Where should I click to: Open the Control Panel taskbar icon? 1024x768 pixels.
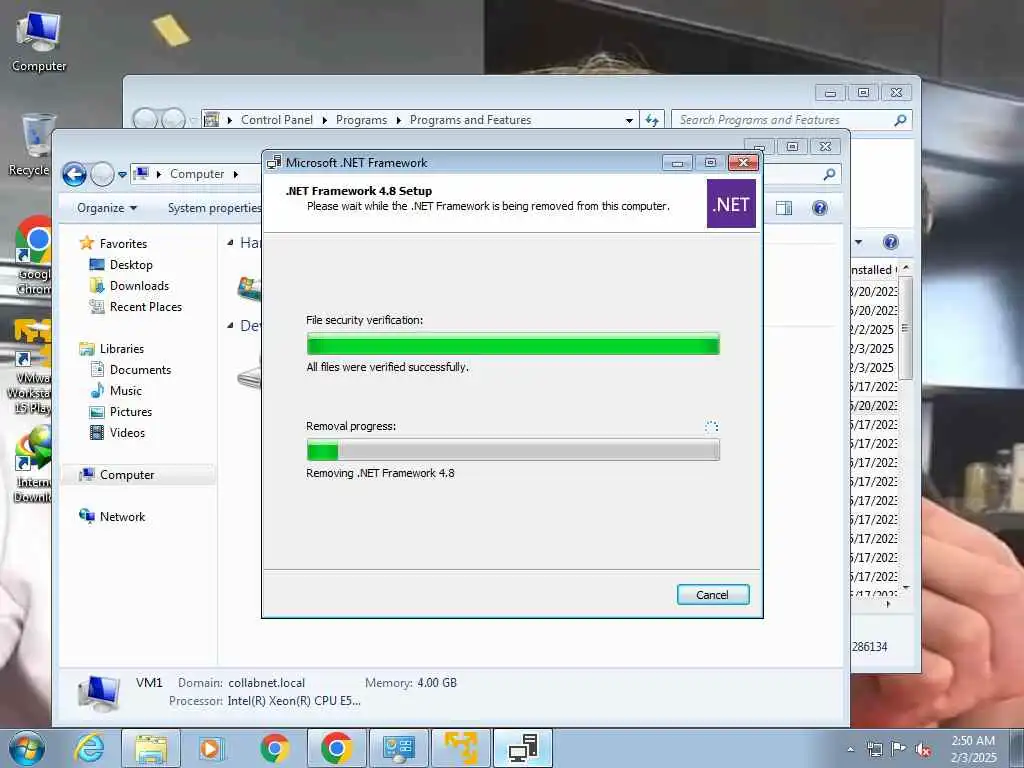(398, 748)
